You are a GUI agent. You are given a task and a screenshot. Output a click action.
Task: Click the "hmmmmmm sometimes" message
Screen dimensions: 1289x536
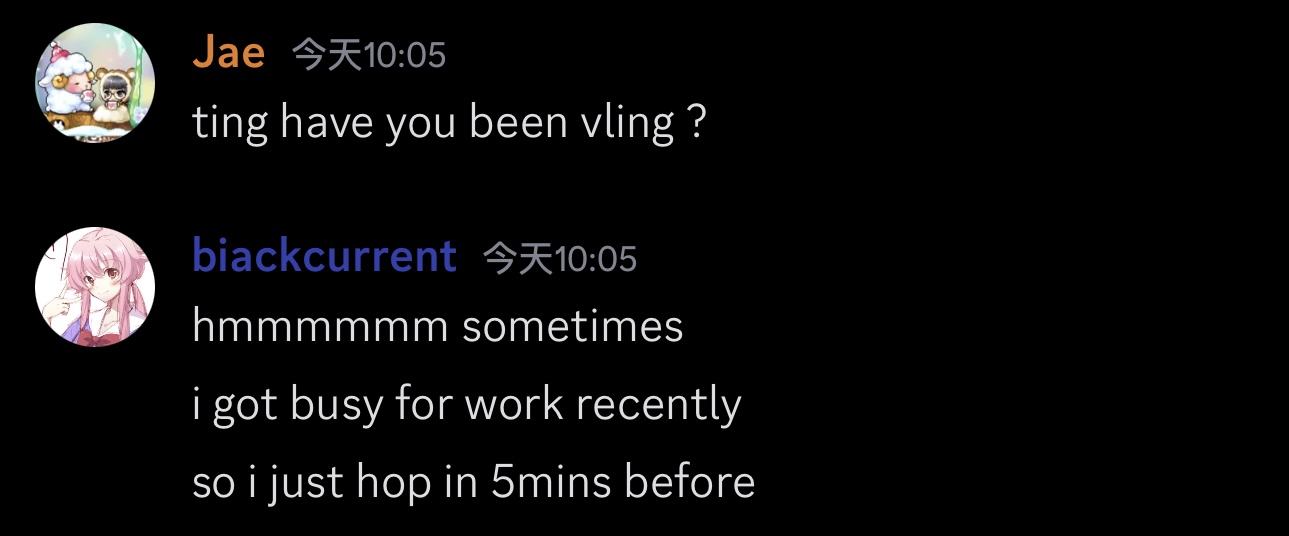(437, 327)
